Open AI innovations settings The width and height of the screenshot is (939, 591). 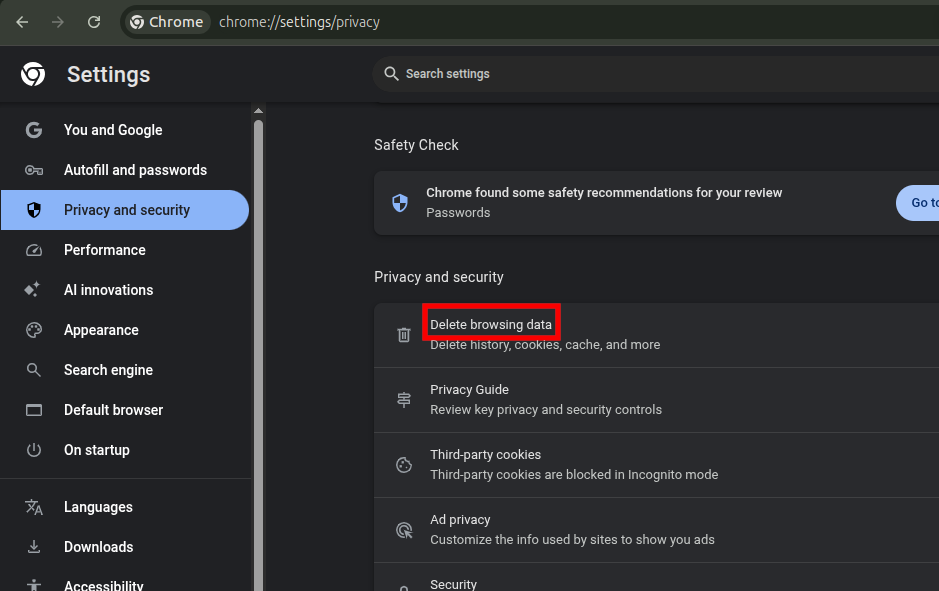tap(125, 290)
